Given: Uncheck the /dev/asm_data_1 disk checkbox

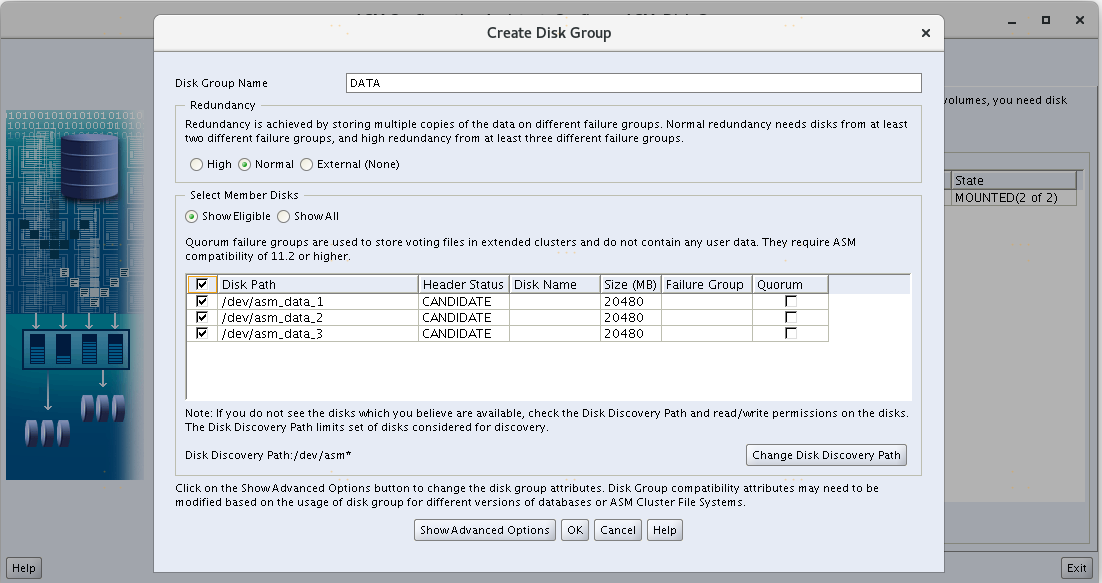Looking at the screenshot, I should [x=202, y=301].
